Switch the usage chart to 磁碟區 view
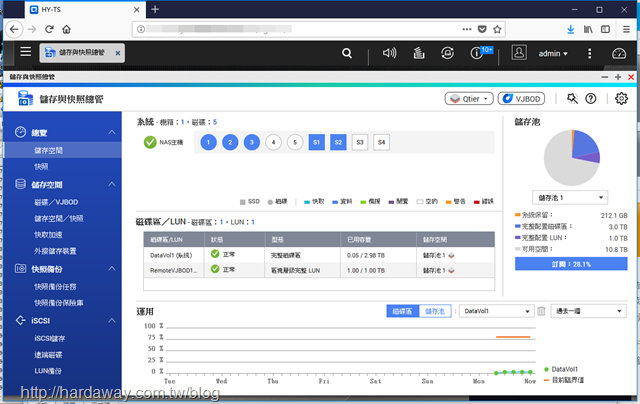Image resolution: width=640 pixels, height=404 pixels. click(x=403, y=311)
